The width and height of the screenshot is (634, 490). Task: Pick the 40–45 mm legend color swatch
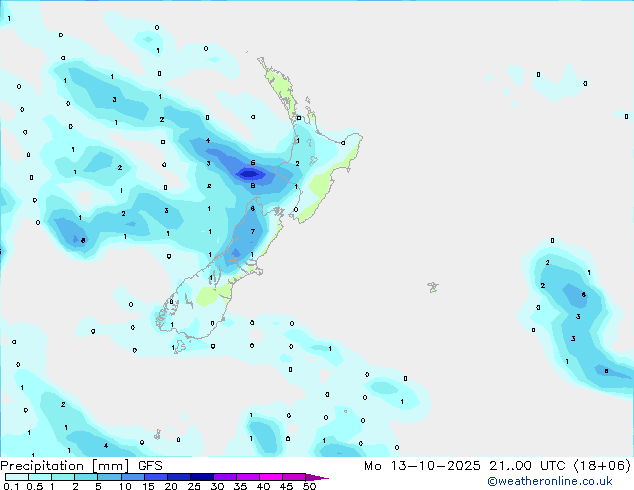tap(271, 477)
